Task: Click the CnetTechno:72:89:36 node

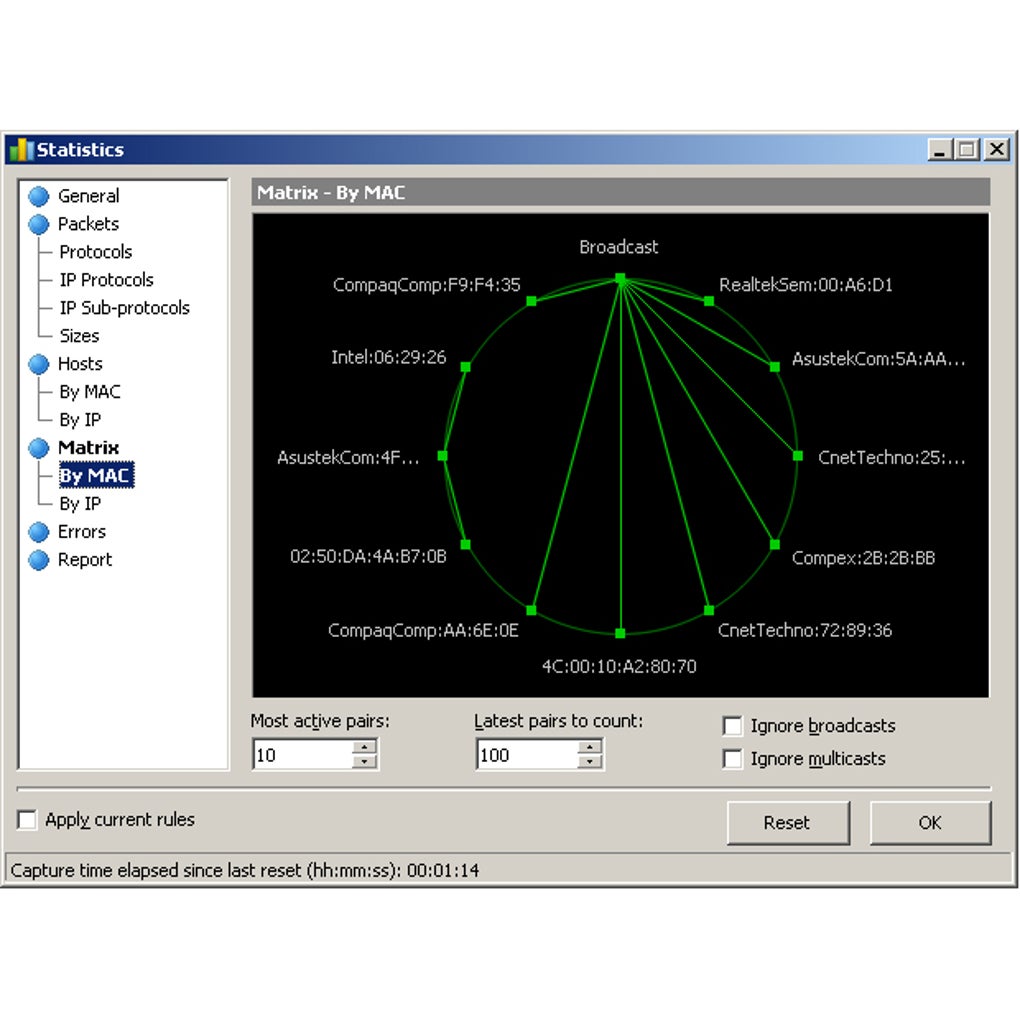Action: click(x=709, y=610)
